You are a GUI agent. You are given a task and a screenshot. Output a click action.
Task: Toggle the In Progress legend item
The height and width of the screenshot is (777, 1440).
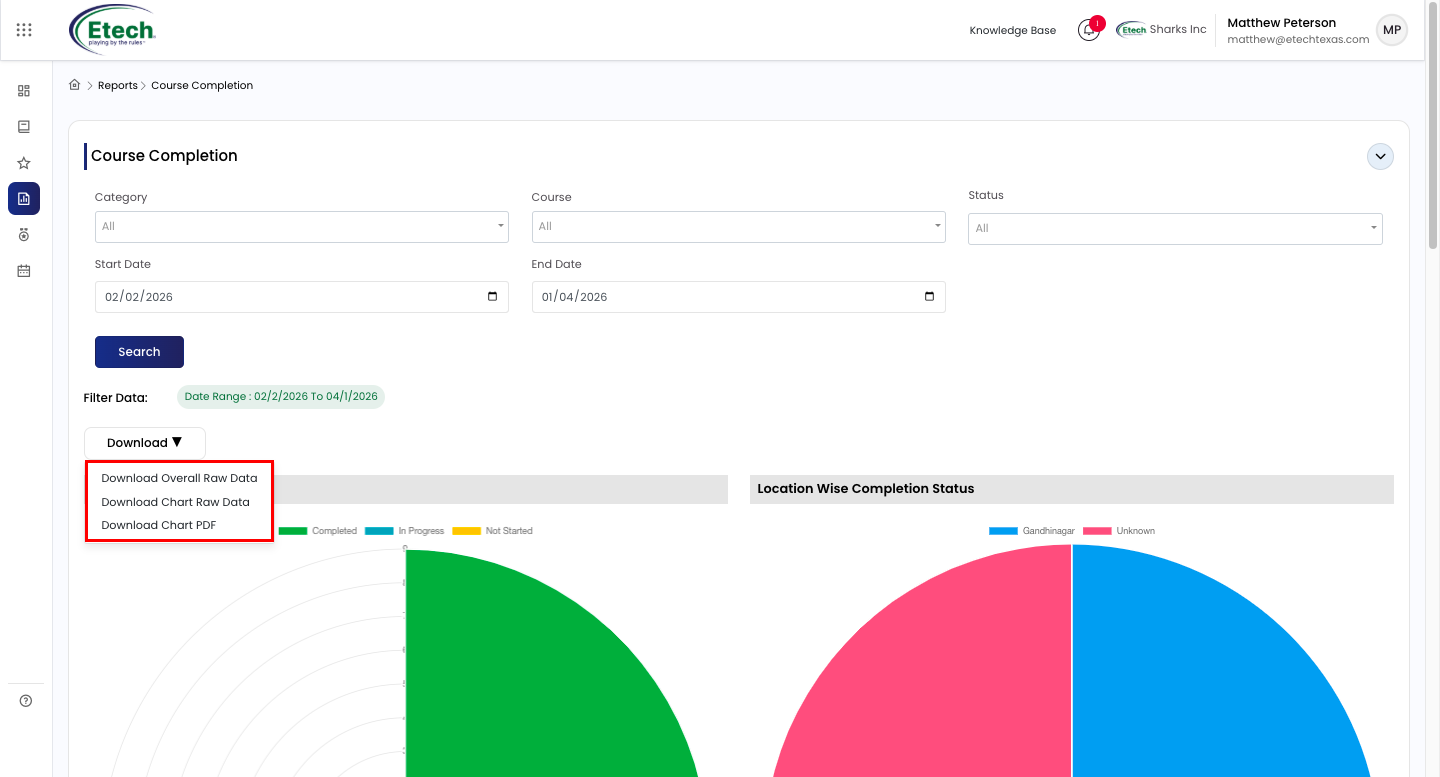click(405, 531)
